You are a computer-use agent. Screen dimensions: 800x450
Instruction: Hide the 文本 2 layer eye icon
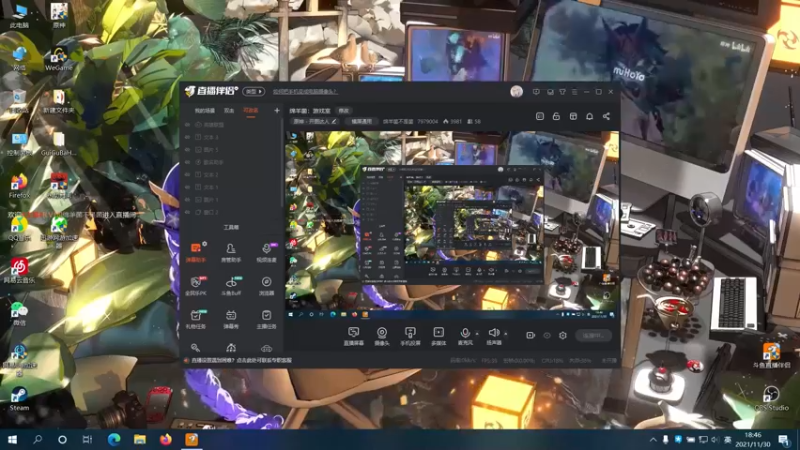click(187, 174)
